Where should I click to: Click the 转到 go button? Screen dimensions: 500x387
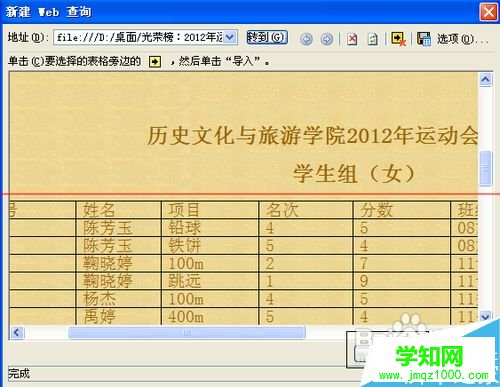click(267, 37)
